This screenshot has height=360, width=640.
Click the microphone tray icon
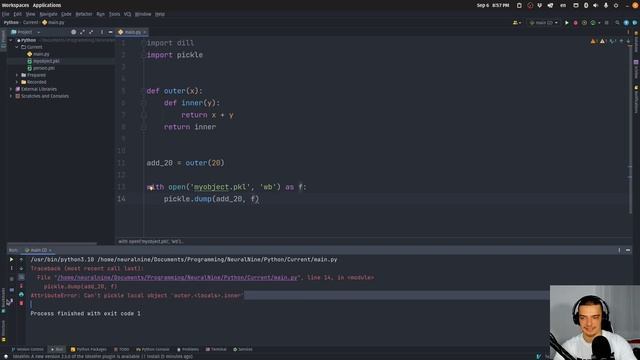[606, 5]
